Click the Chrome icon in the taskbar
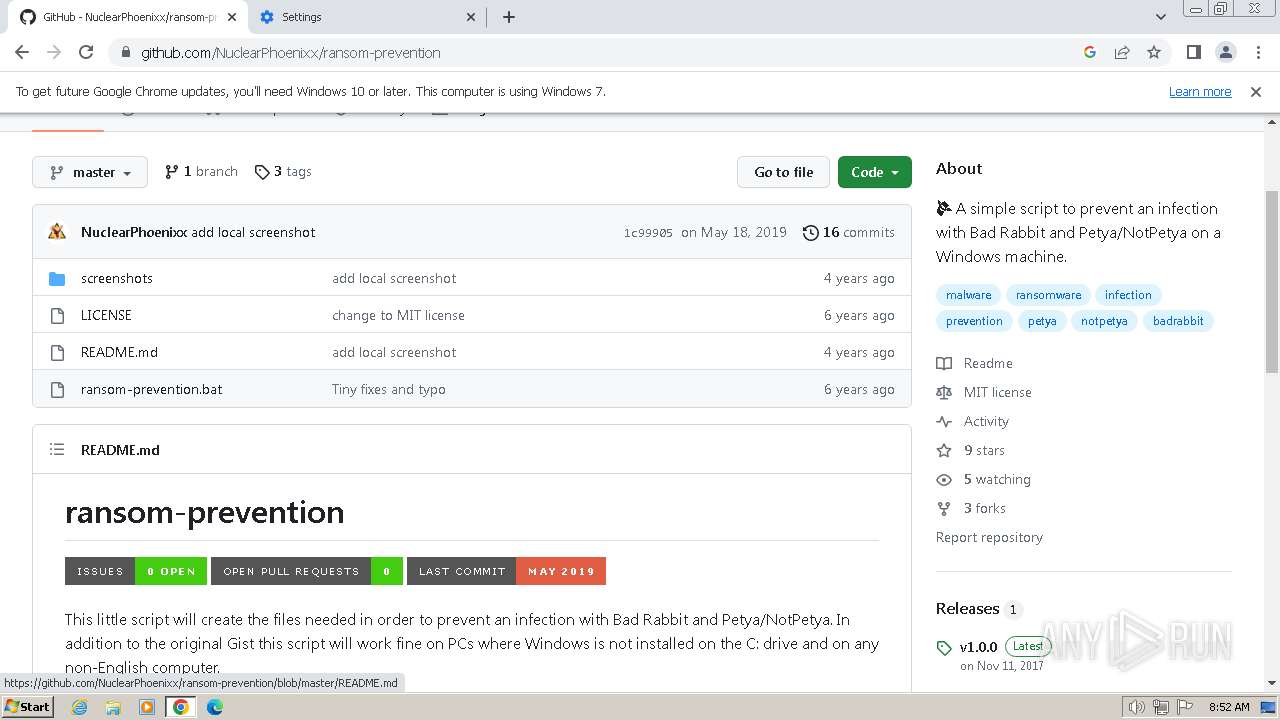This screenshot has width=1280, height=720. click(x=180, y=707)
